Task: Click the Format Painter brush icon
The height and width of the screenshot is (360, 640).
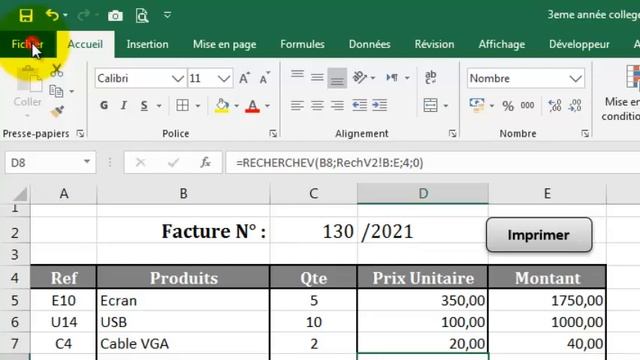Action: point(57,111)
